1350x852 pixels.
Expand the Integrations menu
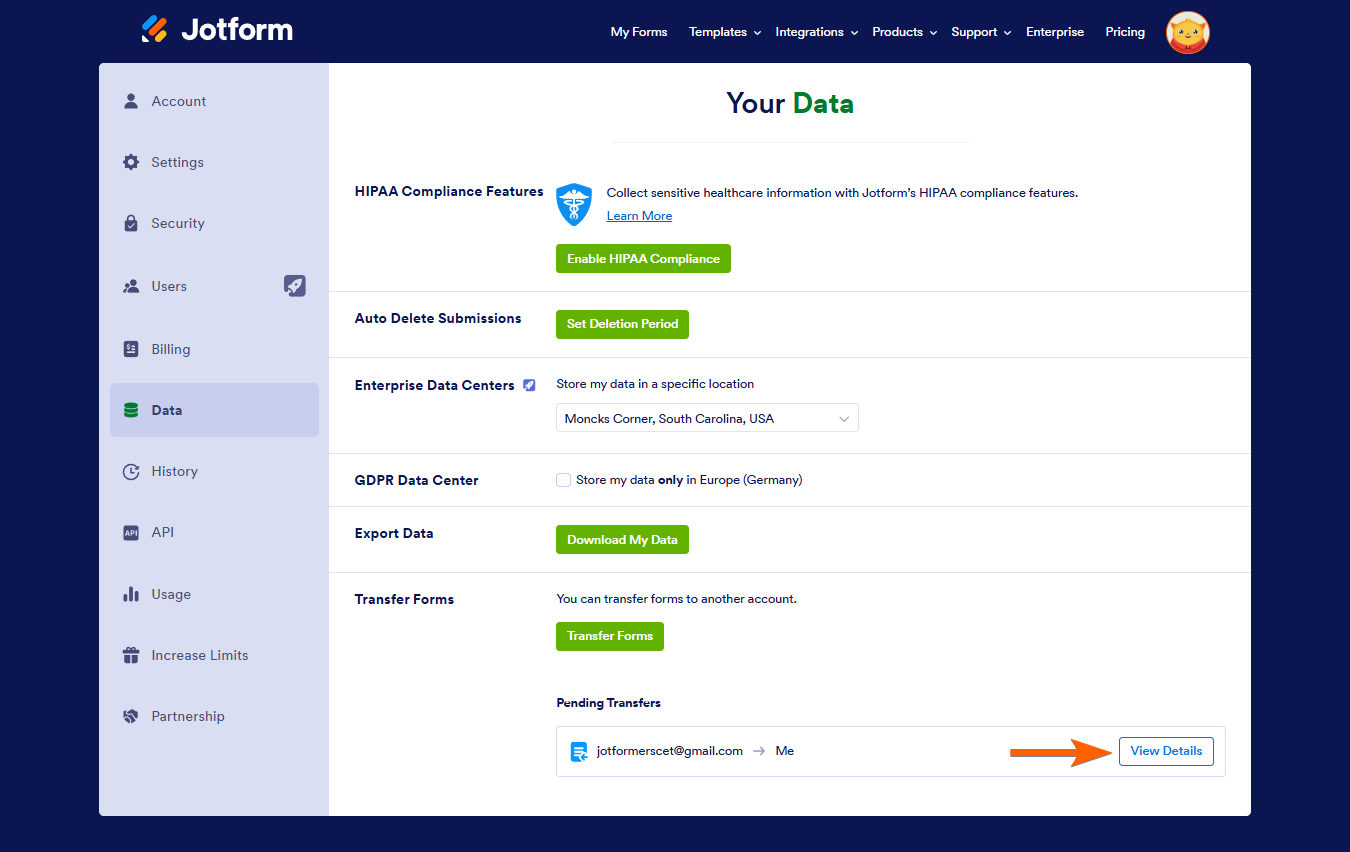click(817, 32)
